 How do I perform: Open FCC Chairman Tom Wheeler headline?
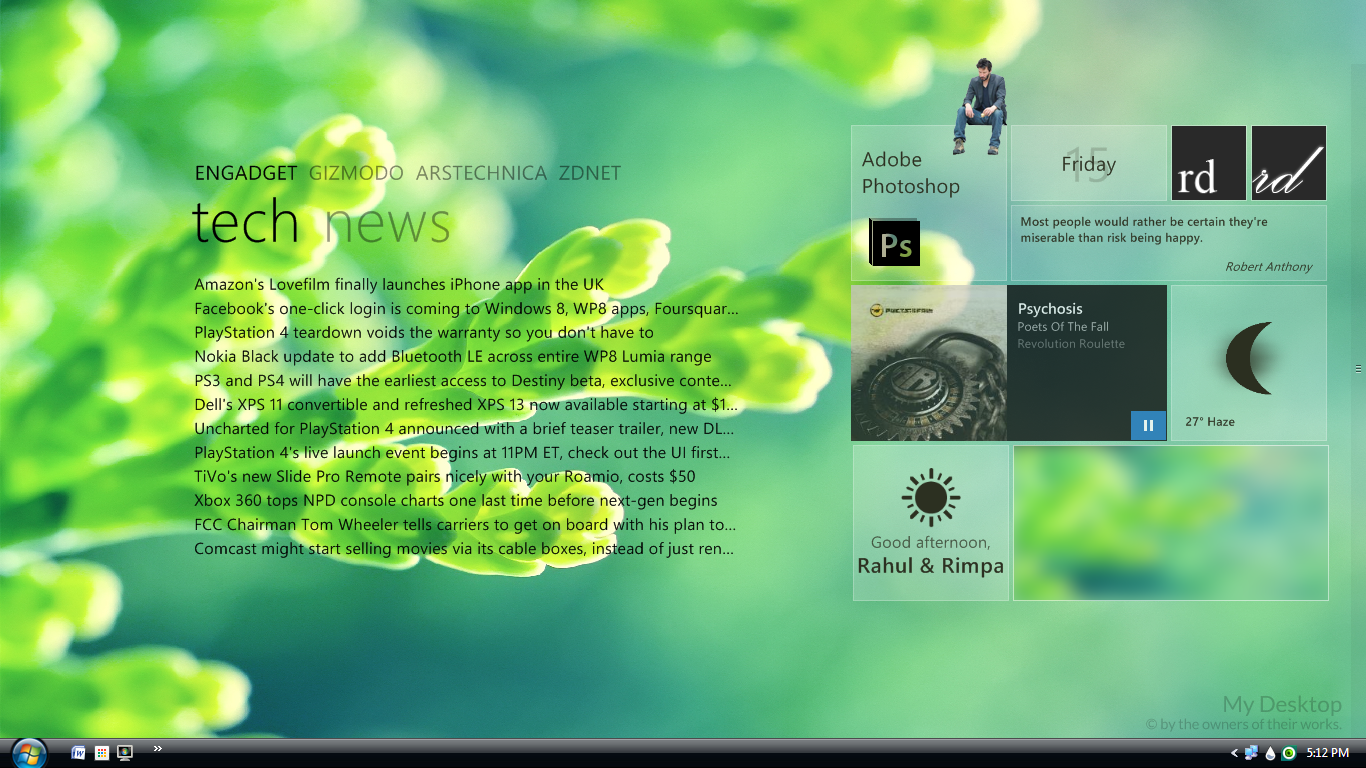465,524
